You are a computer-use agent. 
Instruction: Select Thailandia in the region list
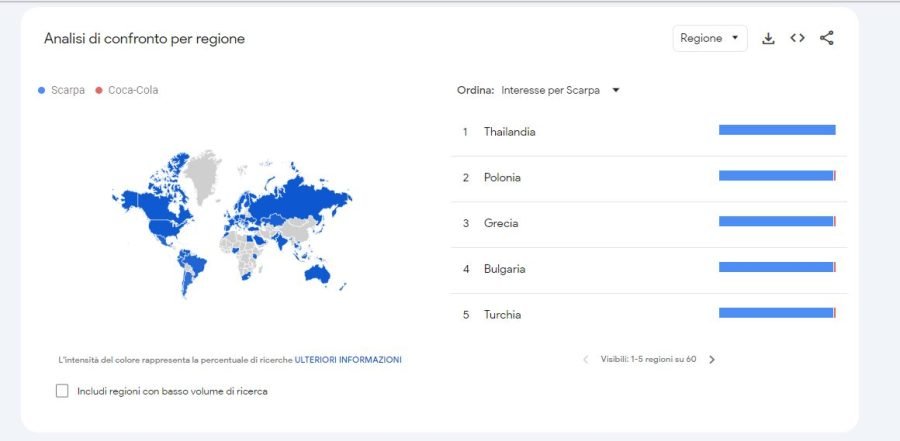510,131
